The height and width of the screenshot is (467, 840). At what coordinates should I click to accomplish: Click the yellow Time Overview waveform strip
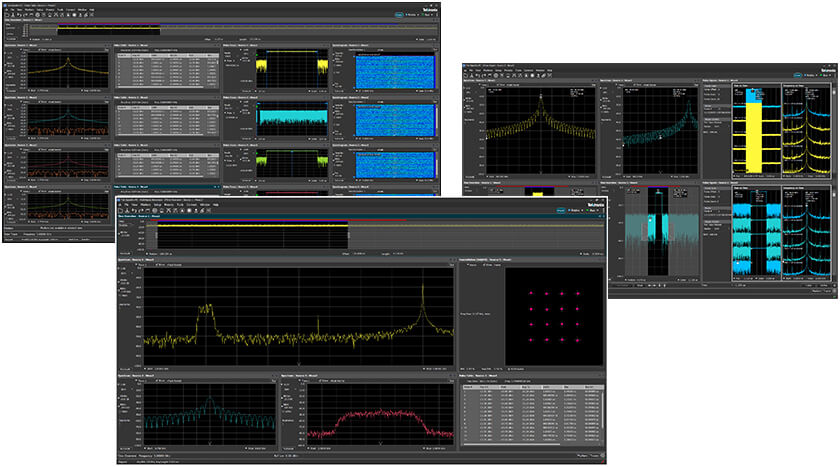250,228
